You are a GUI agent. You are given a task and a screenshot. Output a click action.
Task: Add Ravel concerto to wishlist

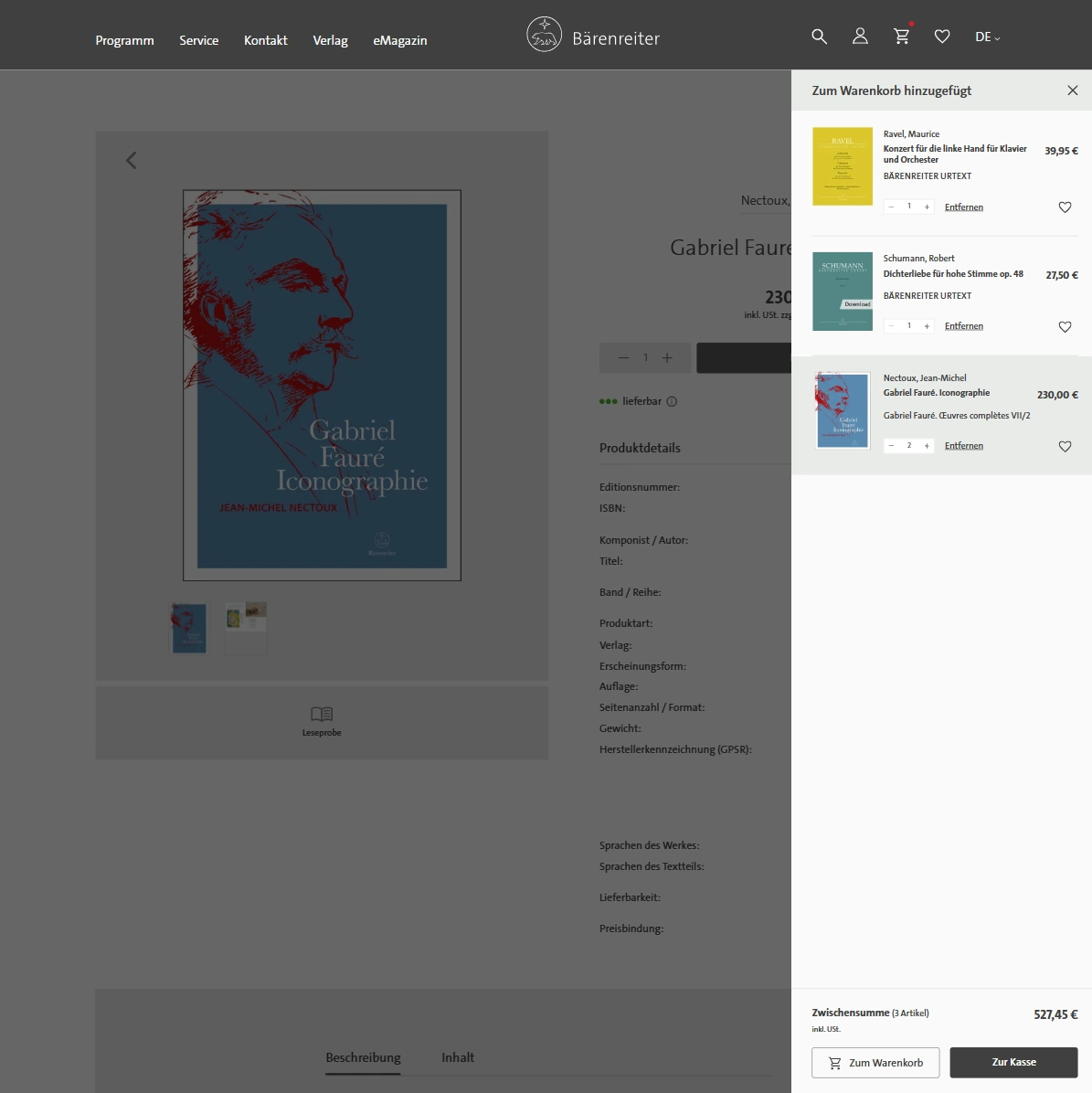click(1065, 207)
